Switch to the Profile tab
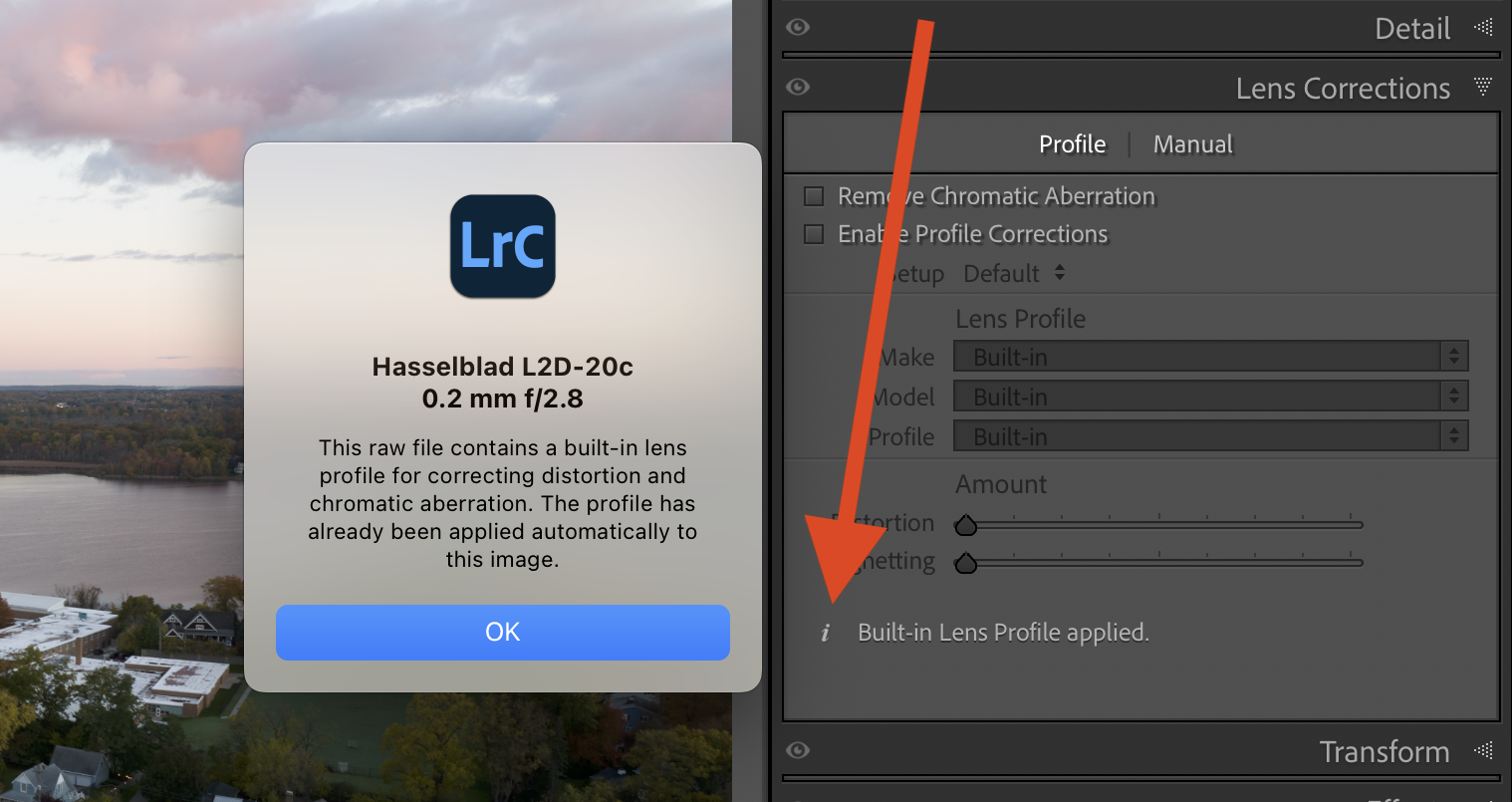This screenshot has height=802, width=1512. tap(1072, 144)
